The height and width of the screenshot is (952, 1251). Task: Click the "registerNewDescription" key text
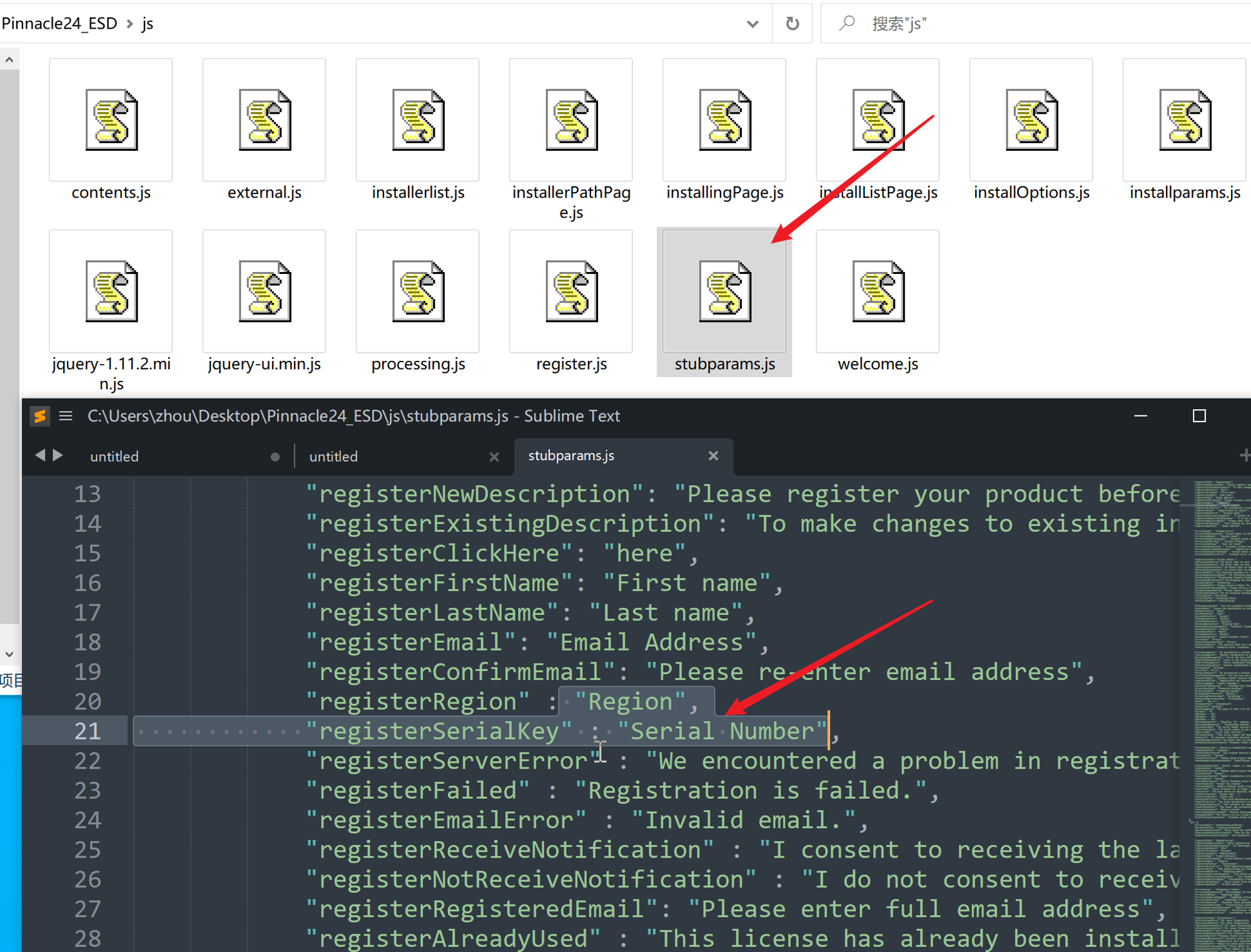pyautogui.click(x=475, y=494)
